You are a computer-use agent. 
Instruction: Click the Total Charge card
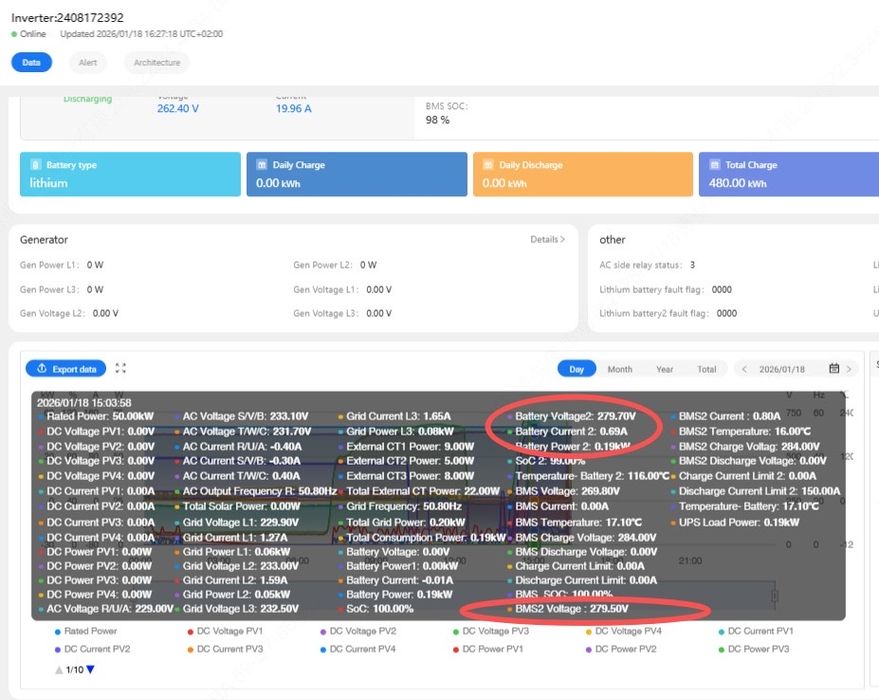(x=789, y=174)
